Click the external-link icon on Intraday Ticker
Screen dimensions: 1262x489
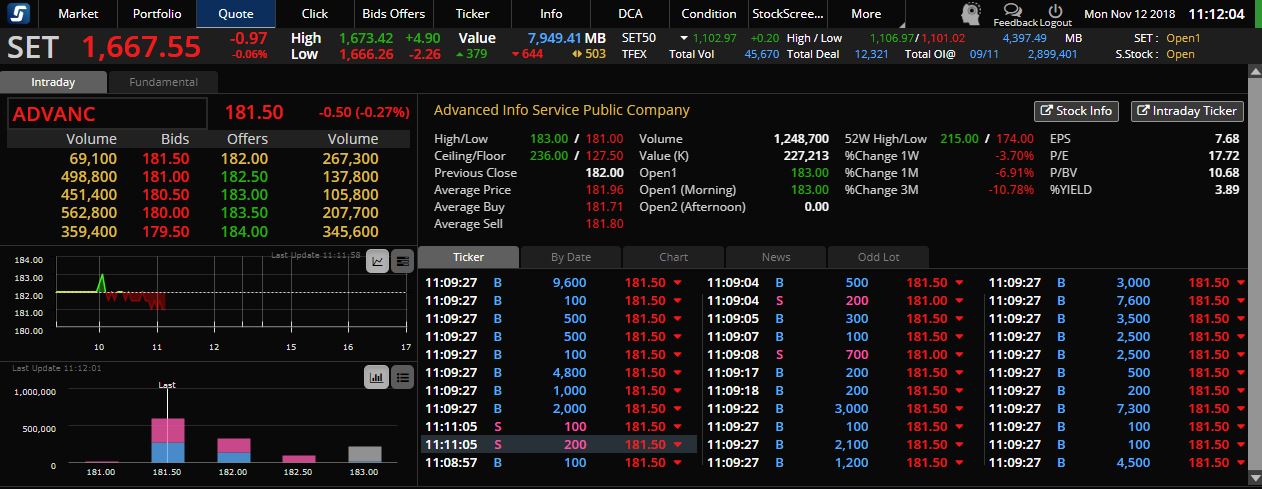(x=1144, y=111)
